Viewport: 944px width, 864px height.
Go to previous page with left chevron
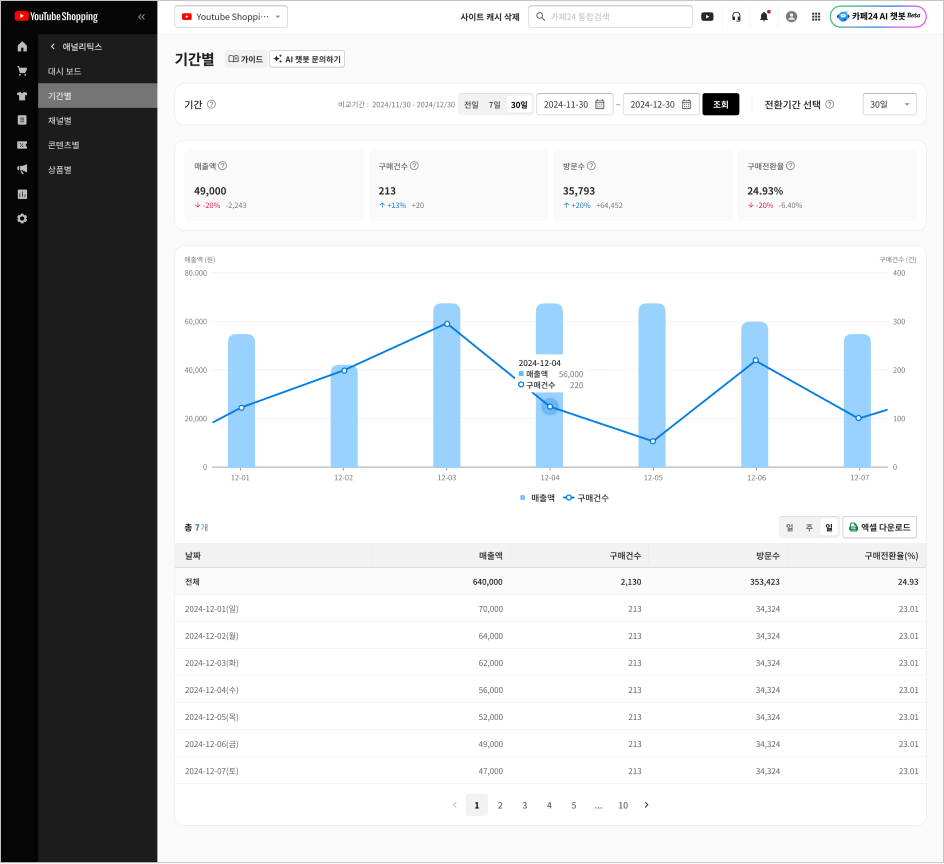pos(455,805)
